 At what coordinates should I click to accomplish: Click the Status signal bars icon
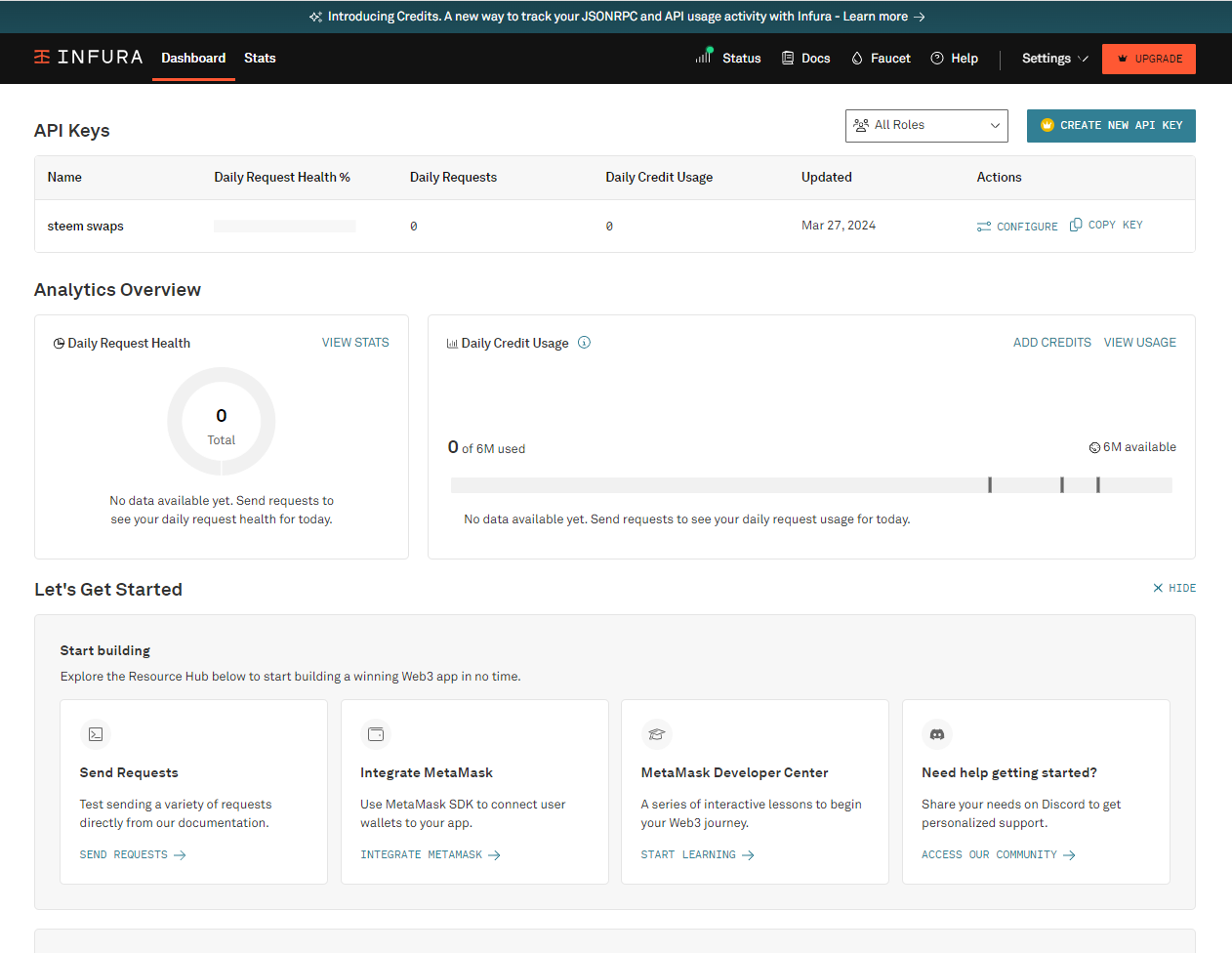click(x=703, y=56)
